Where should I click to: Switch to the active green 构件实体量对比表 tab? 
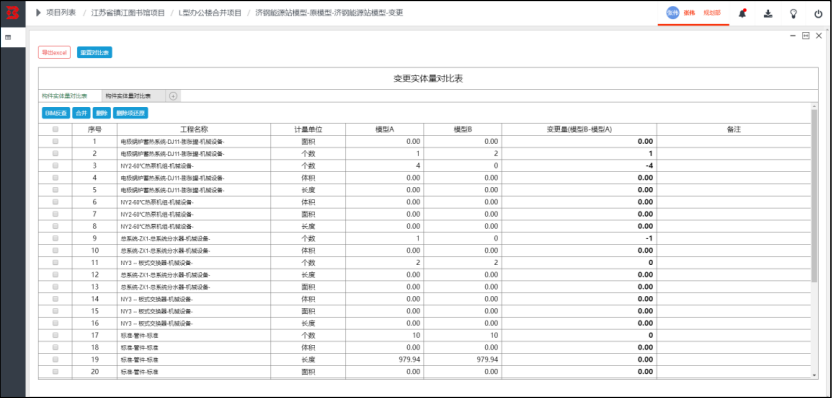70,96
